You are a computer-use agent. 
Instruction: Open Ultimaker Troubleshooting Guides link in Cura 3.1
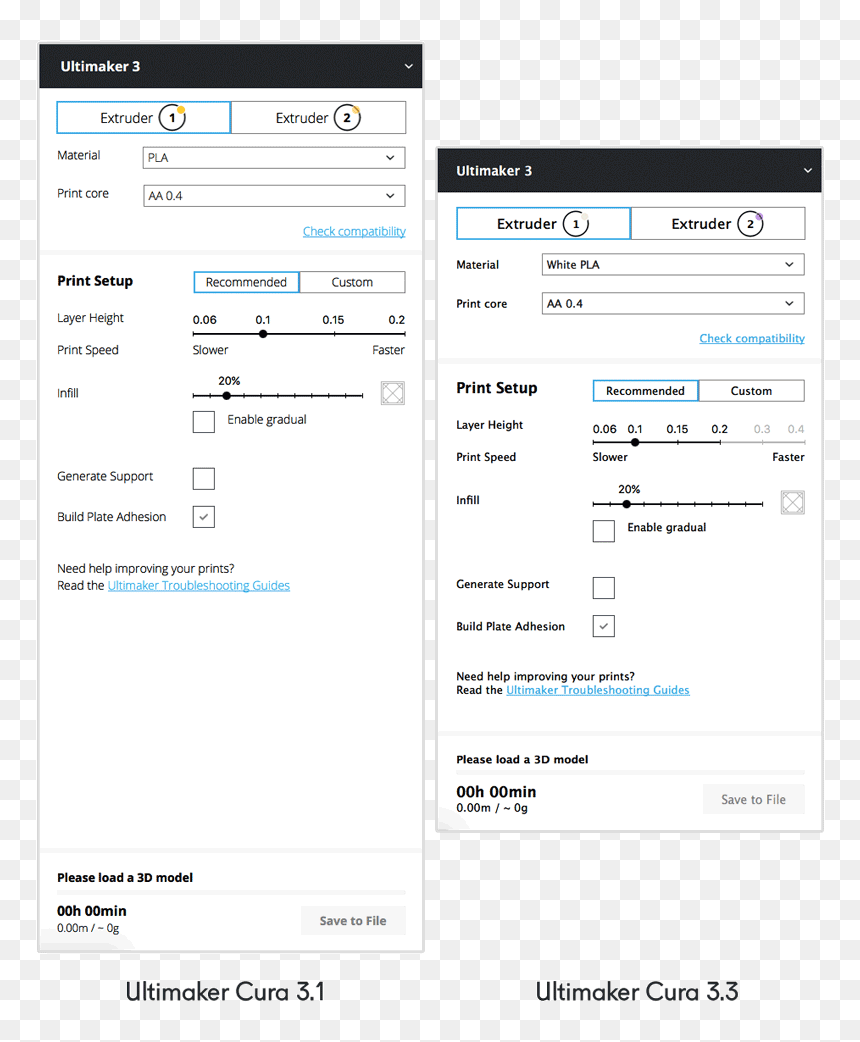coord(199,585)
